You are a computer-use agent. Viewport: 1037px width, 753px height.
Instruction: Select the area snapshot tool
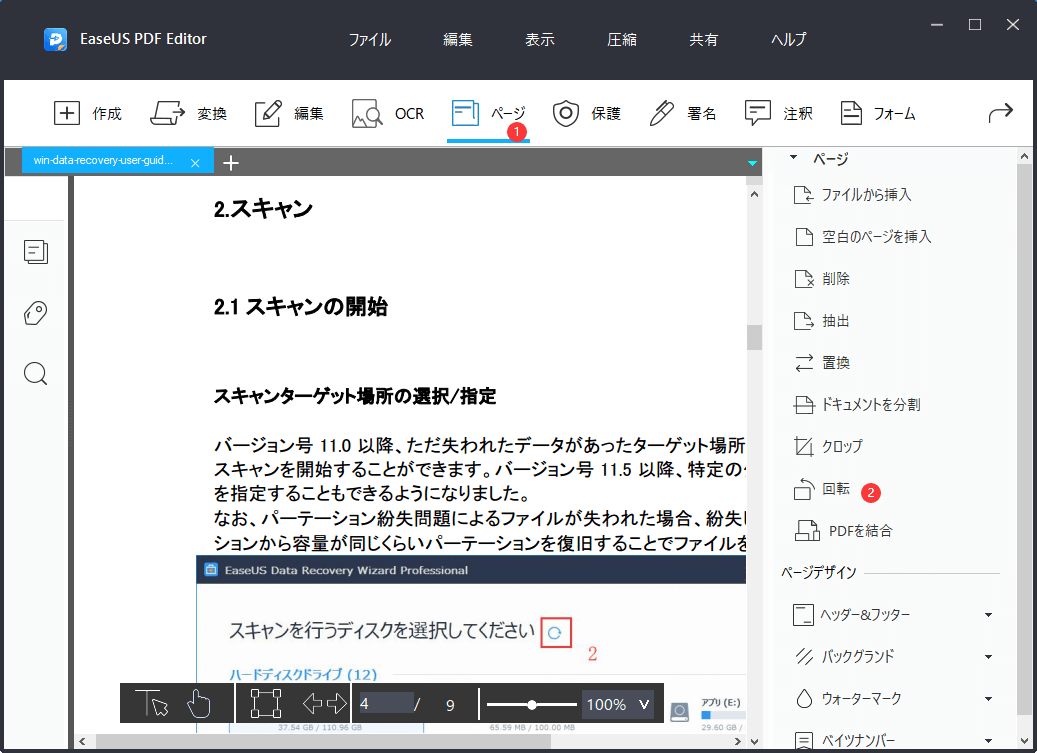[x=264, y=703]
